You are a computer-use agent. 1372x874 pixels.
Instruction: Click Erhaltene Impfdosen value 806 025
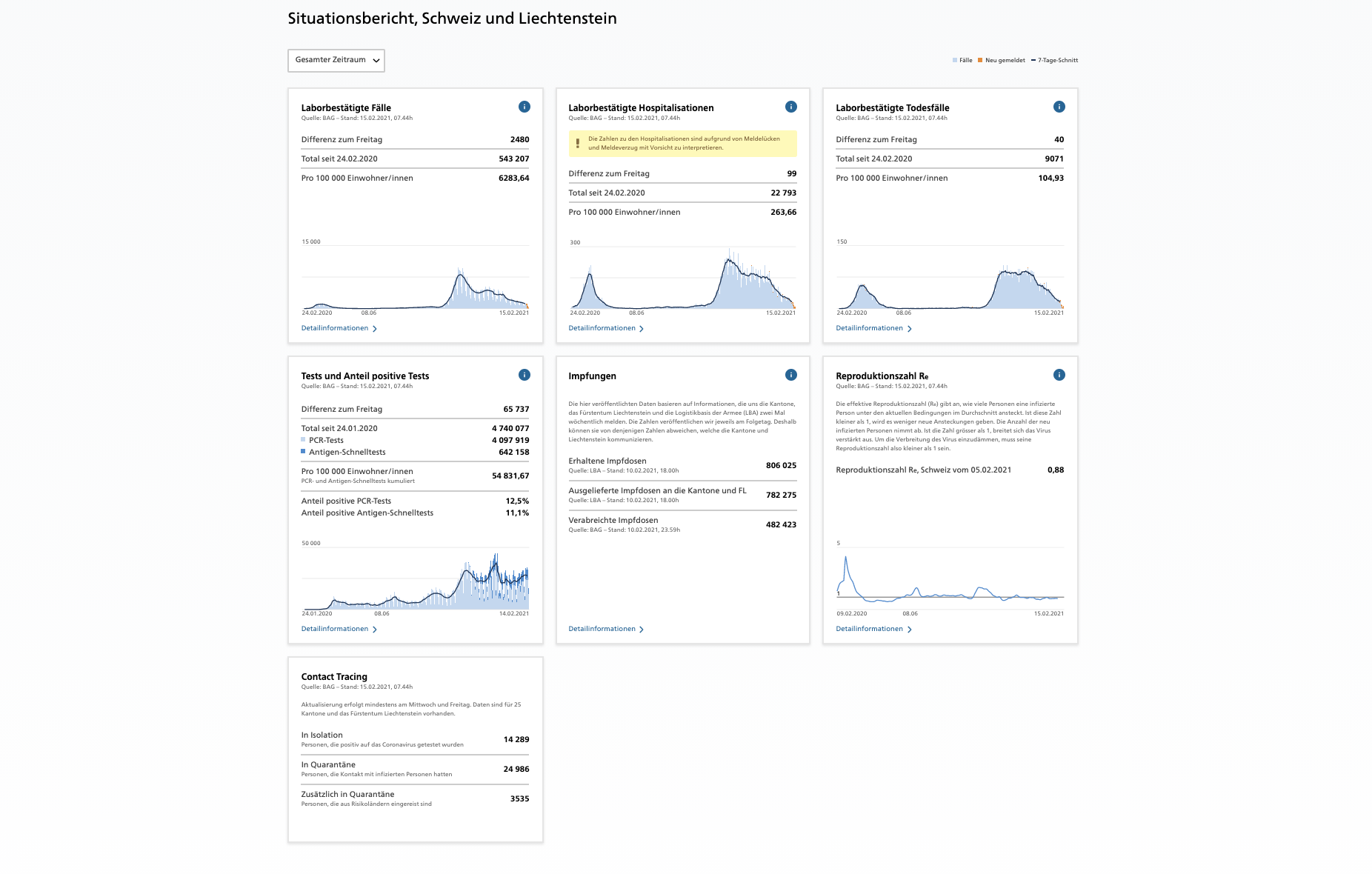tap(782, 465)
